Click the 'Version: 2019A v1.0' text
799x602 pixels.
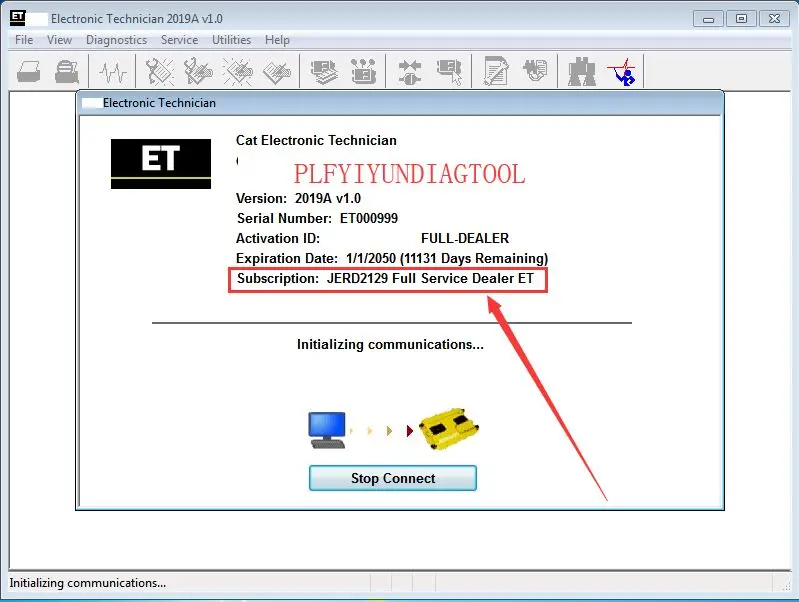point(298,198)
